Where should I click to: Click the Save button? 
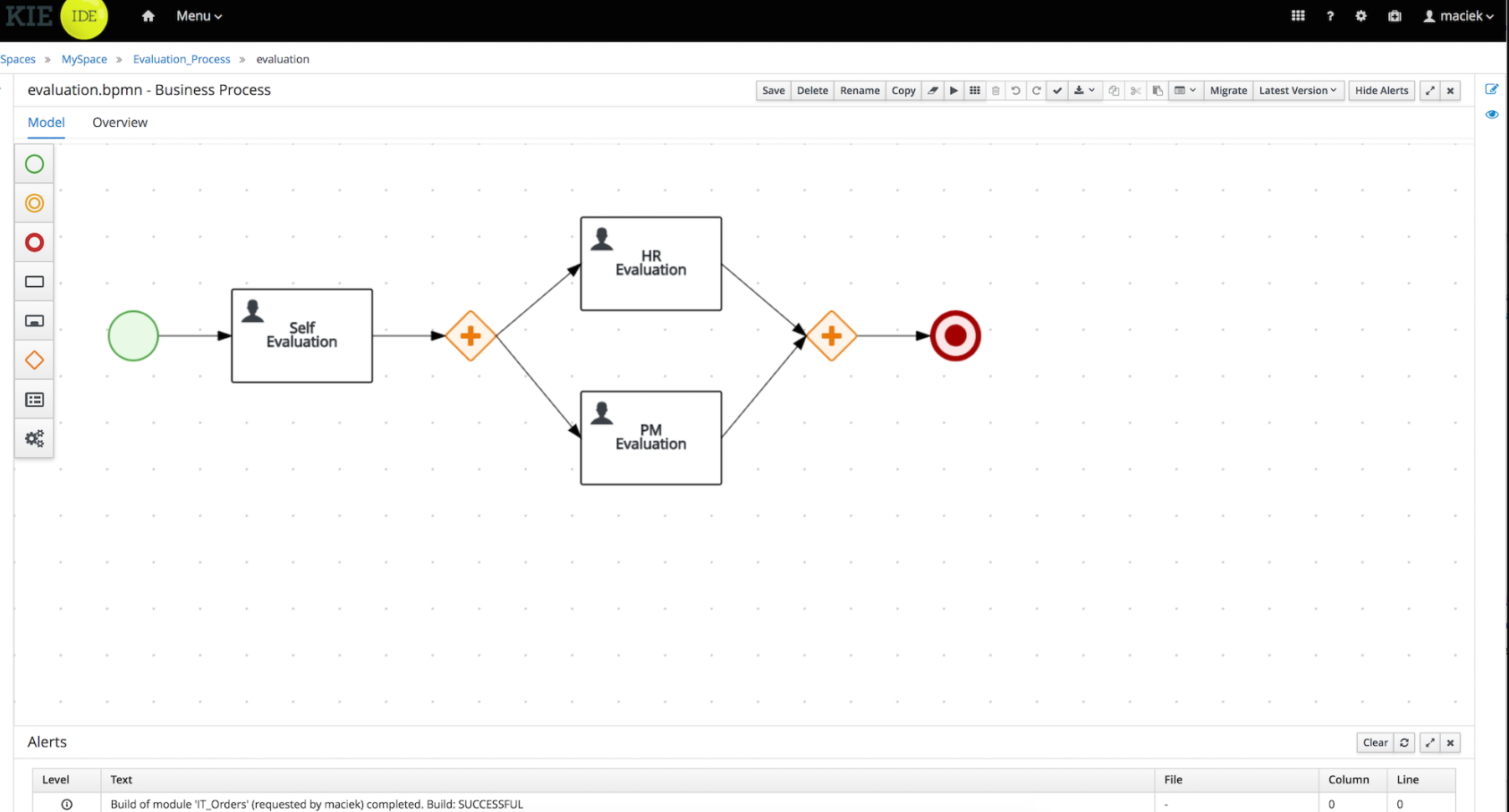[774, 90]
